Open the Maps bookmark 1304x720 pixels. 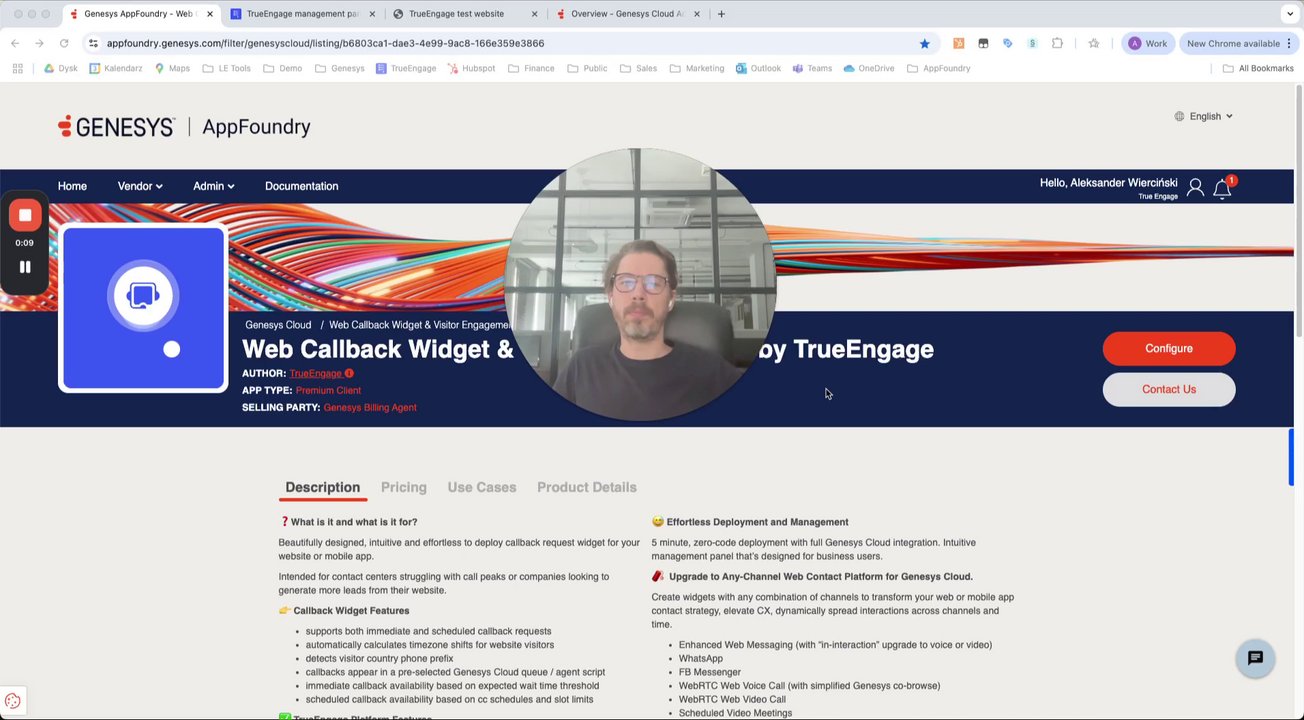pyautogui.click(x=172, y=68)
